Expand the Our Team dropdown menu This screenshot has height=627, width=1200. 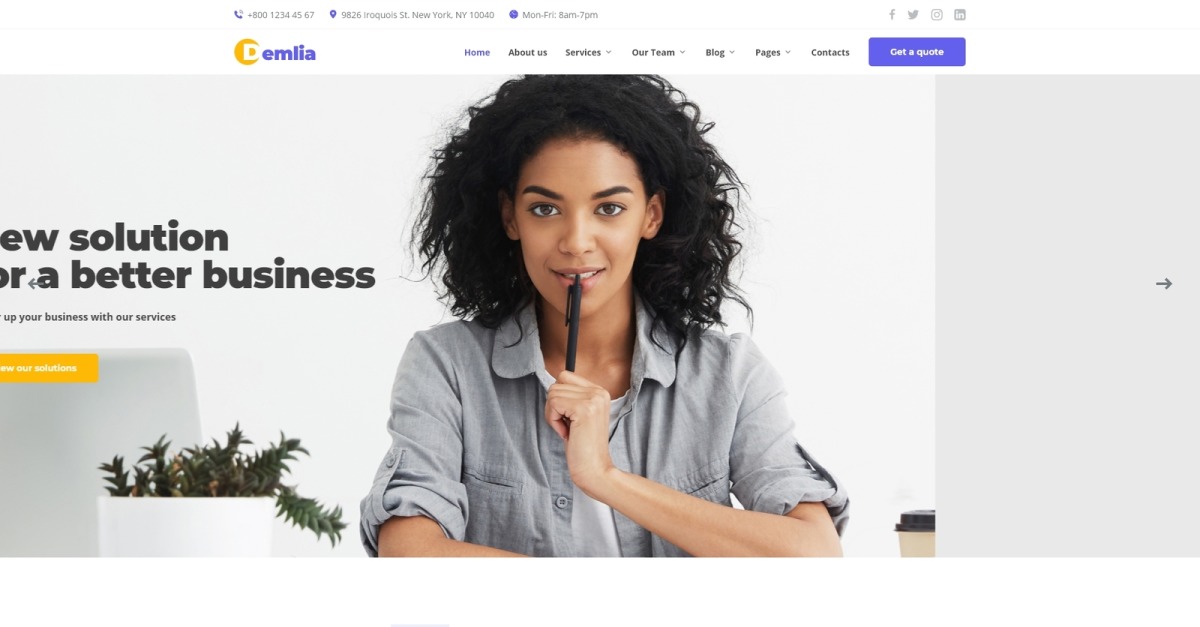pos(658,52)
